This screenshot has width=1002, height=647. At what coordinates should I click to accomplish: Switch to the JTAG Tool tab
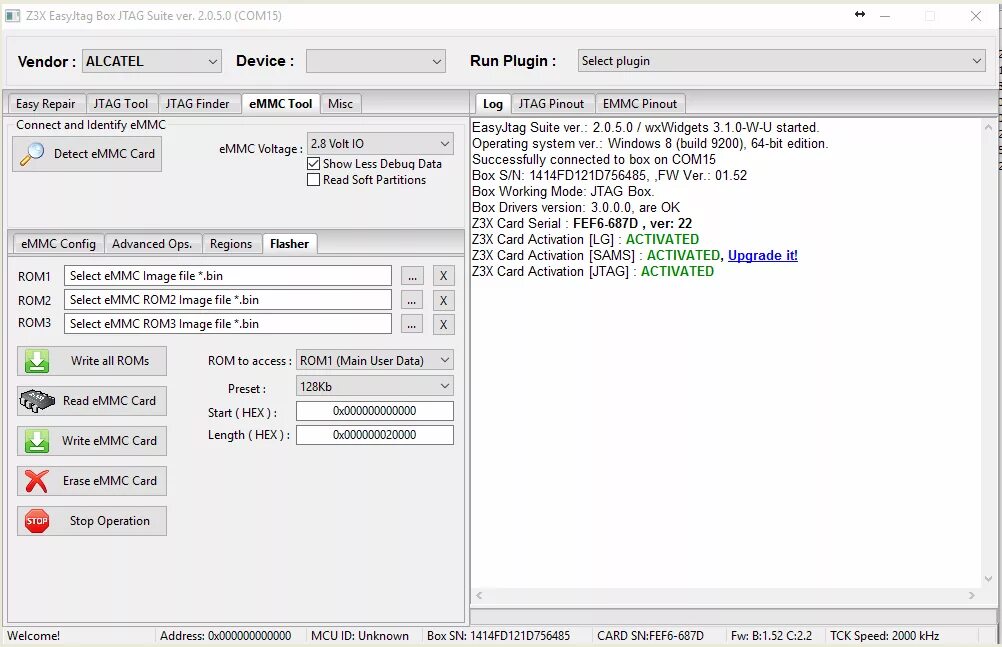click(120, 104)
